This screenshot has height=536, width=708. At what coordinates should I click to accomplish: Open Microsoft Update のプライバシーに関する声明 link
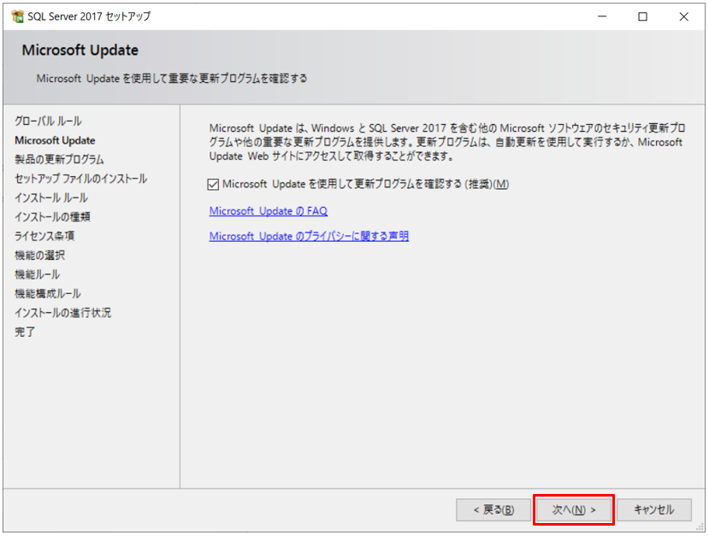click(x=309, y=236)
